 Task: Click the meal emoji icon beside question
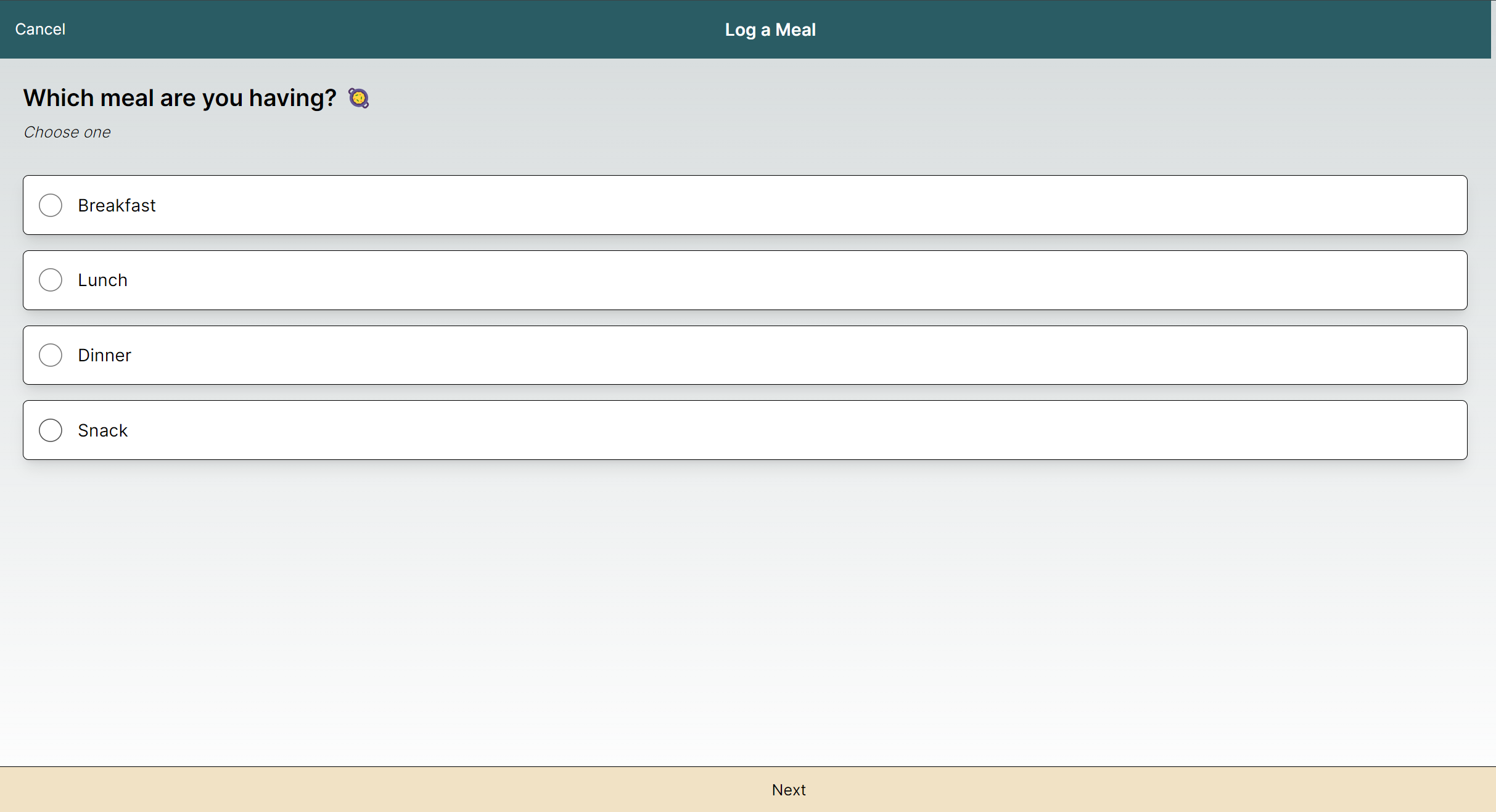358,98
